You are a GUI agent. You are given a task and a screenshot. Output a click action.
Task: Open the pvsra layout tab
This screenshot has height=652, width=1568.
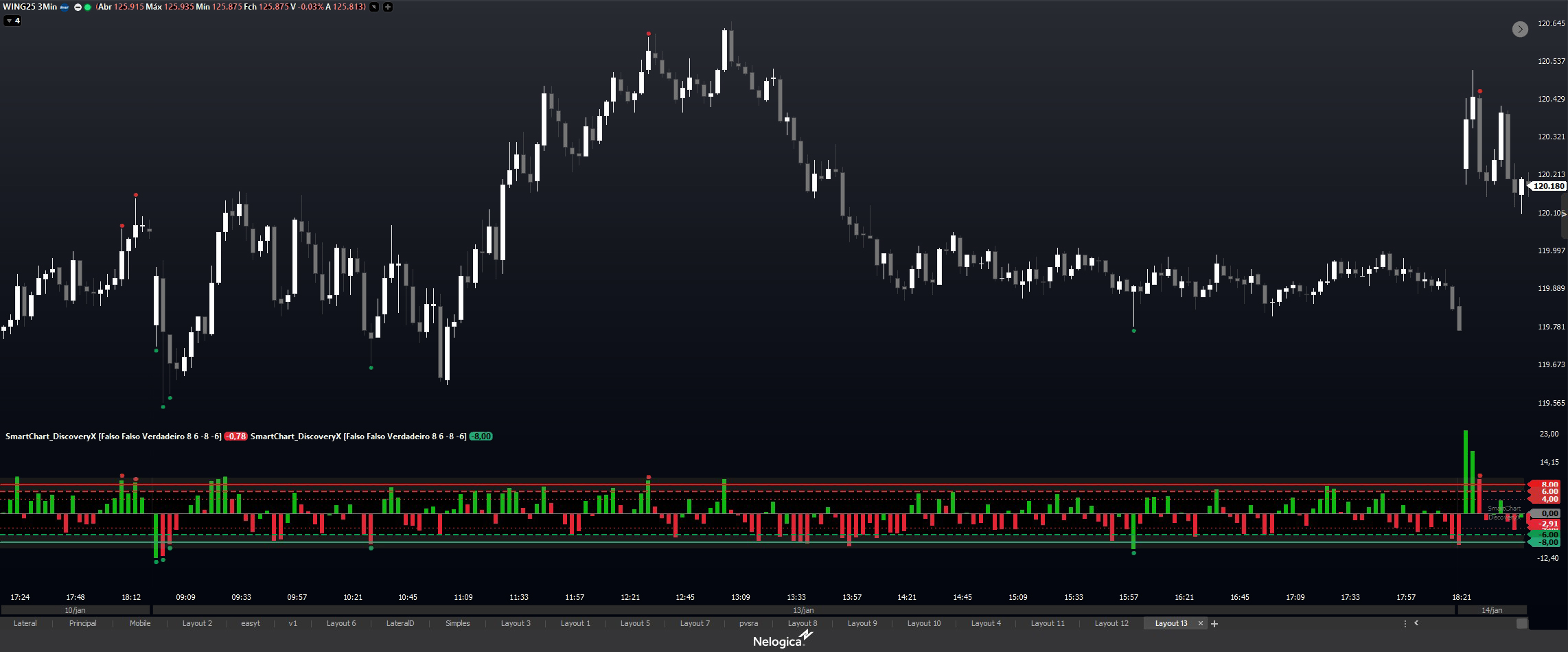click(748, 623)
